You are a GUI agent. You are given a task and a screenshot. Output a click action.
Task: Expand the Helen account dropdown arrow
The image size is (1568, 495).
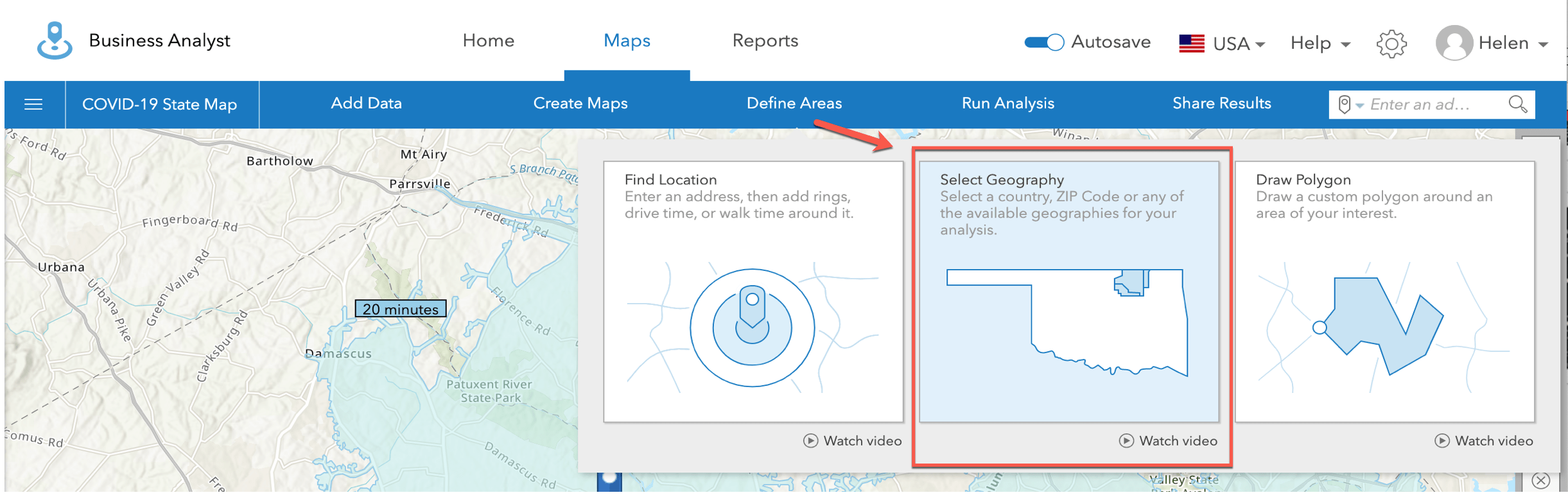coord(1543,44)
